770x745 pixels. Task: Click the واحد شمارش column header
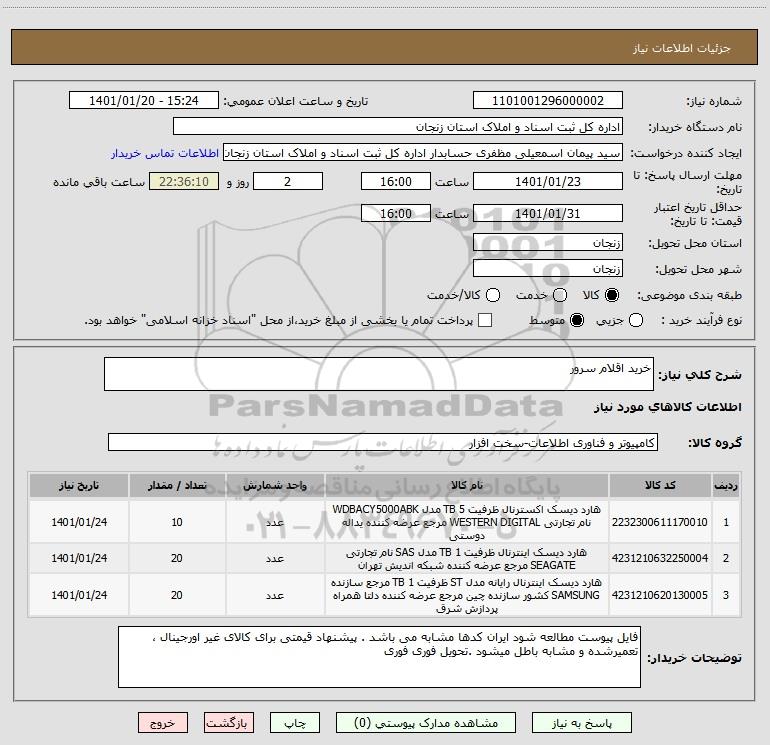275,486
